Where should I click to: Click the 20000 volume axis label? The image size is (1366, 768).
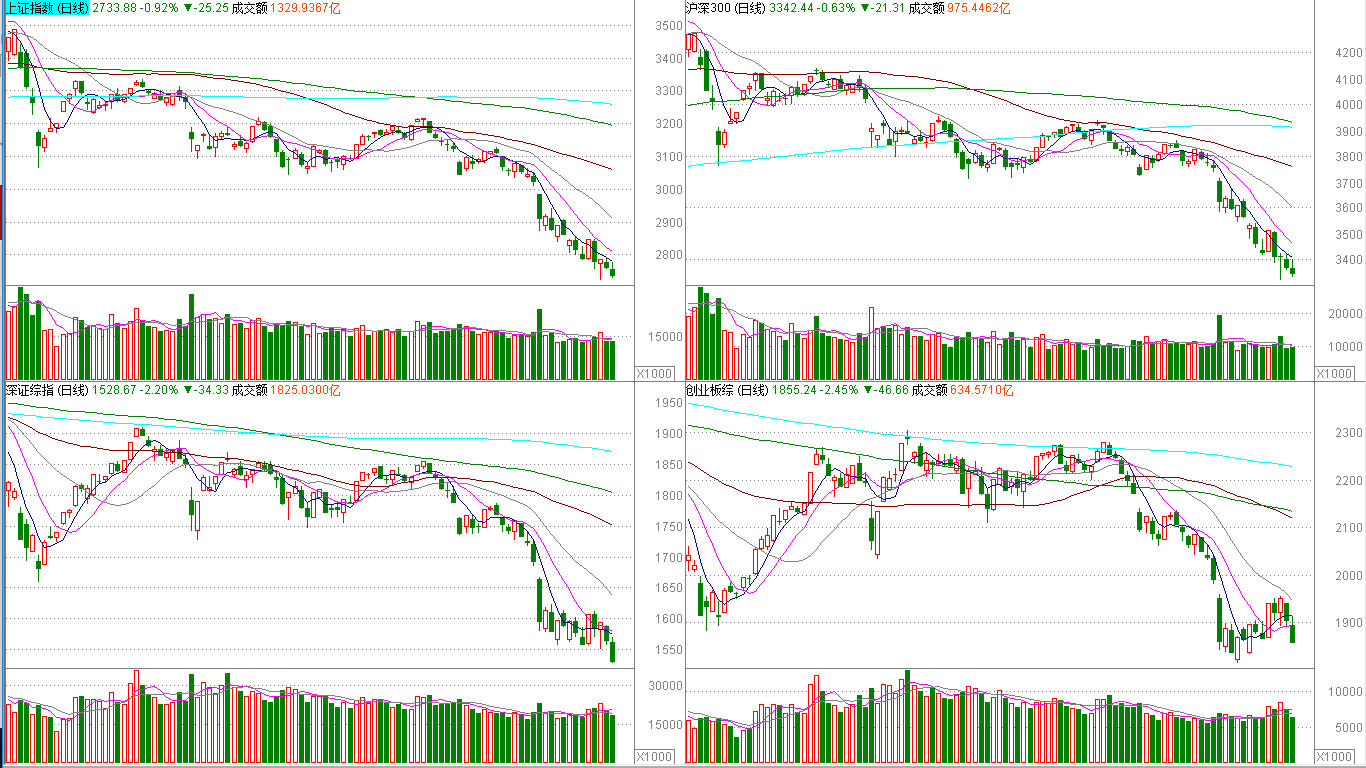tap(1345, 314)
